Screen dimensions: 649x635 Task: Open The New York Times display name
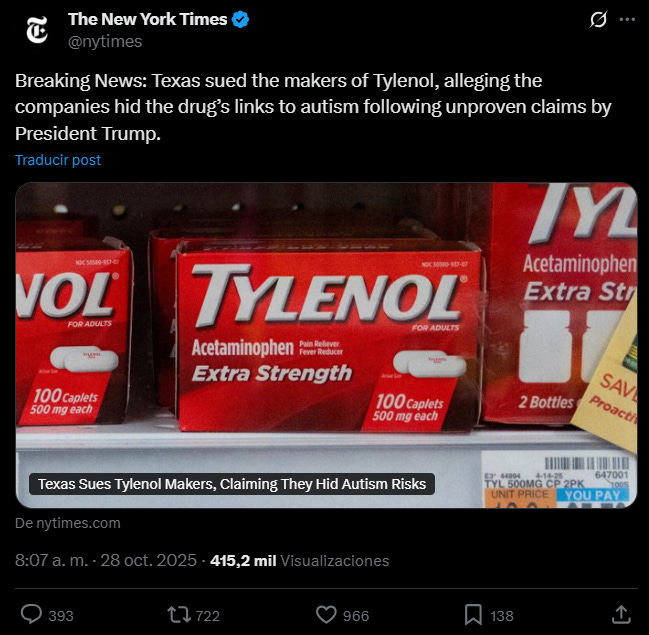pos(148,19)
